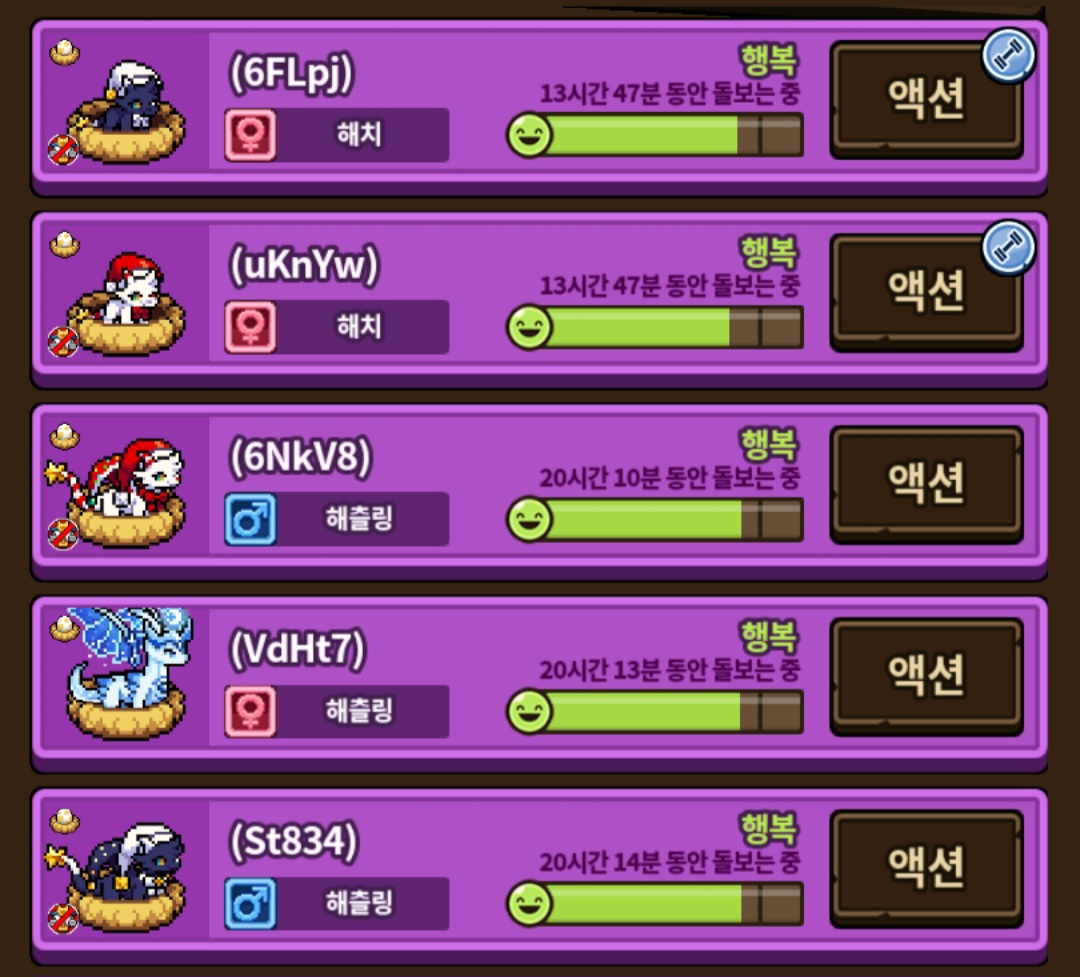Image resolution: width=1080 pixels, height=977 pixels.
Task: Select the blue dragon VdHt7 thumbnail
Action: [x=126, y=673]
